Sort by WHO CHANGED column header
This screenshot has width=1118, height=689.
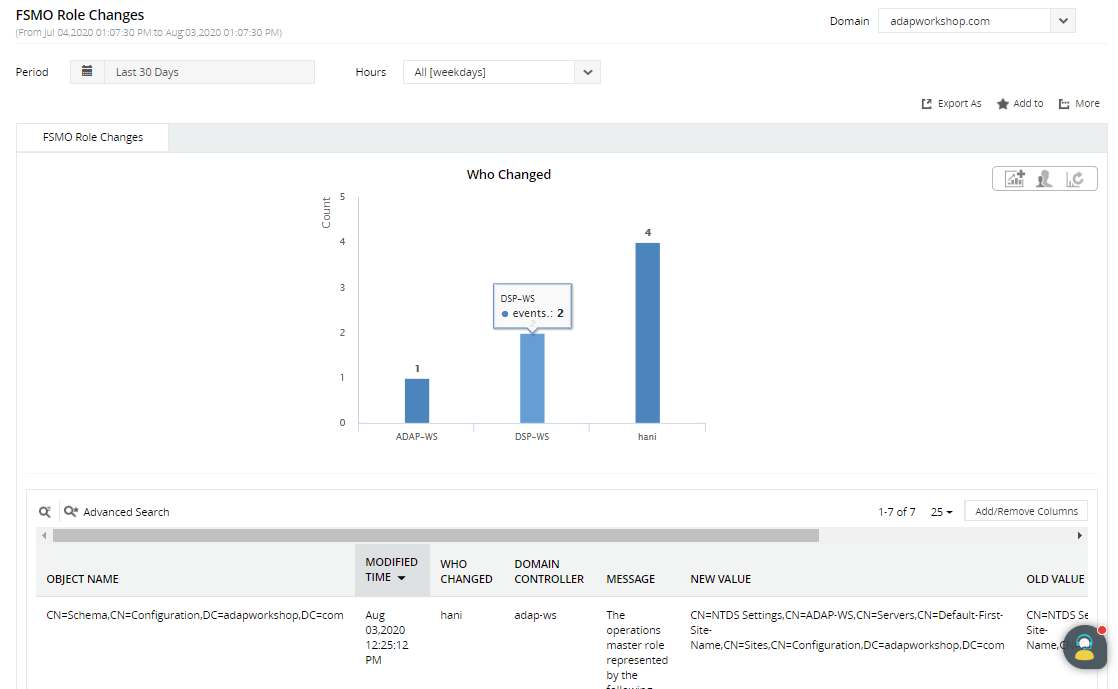(466, 571)
